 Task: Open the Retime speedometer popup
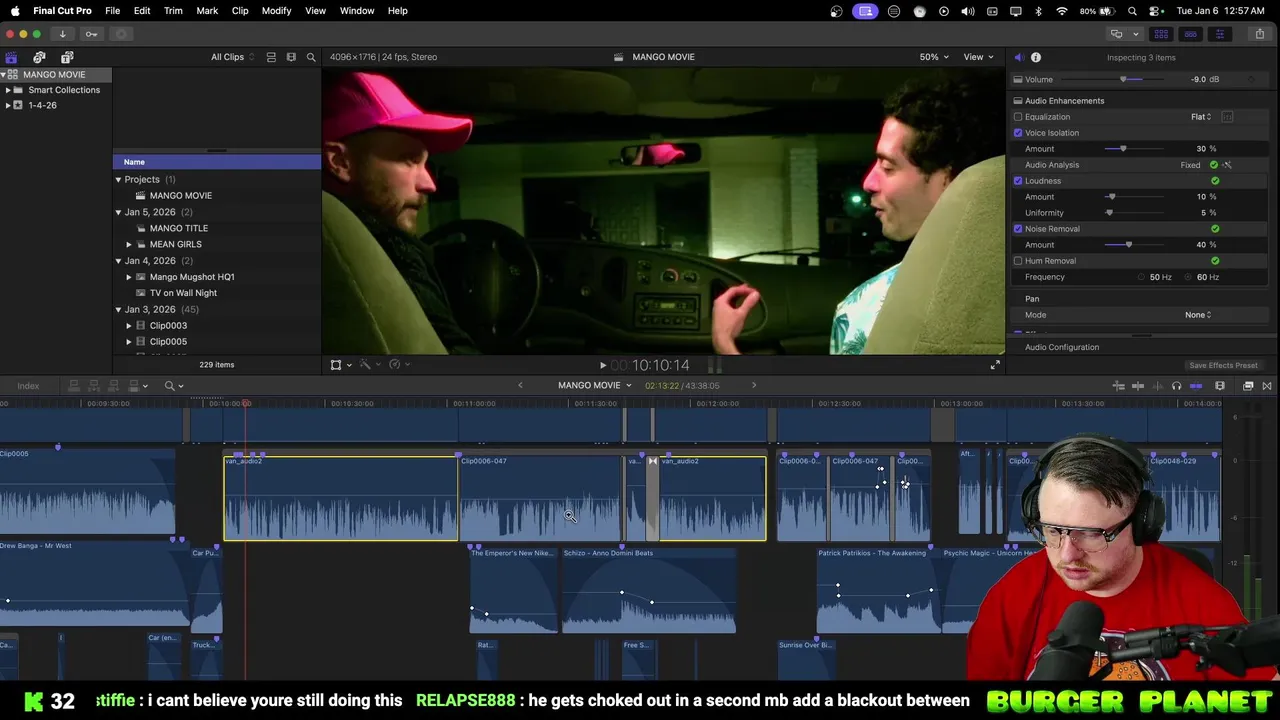(398, 365)
